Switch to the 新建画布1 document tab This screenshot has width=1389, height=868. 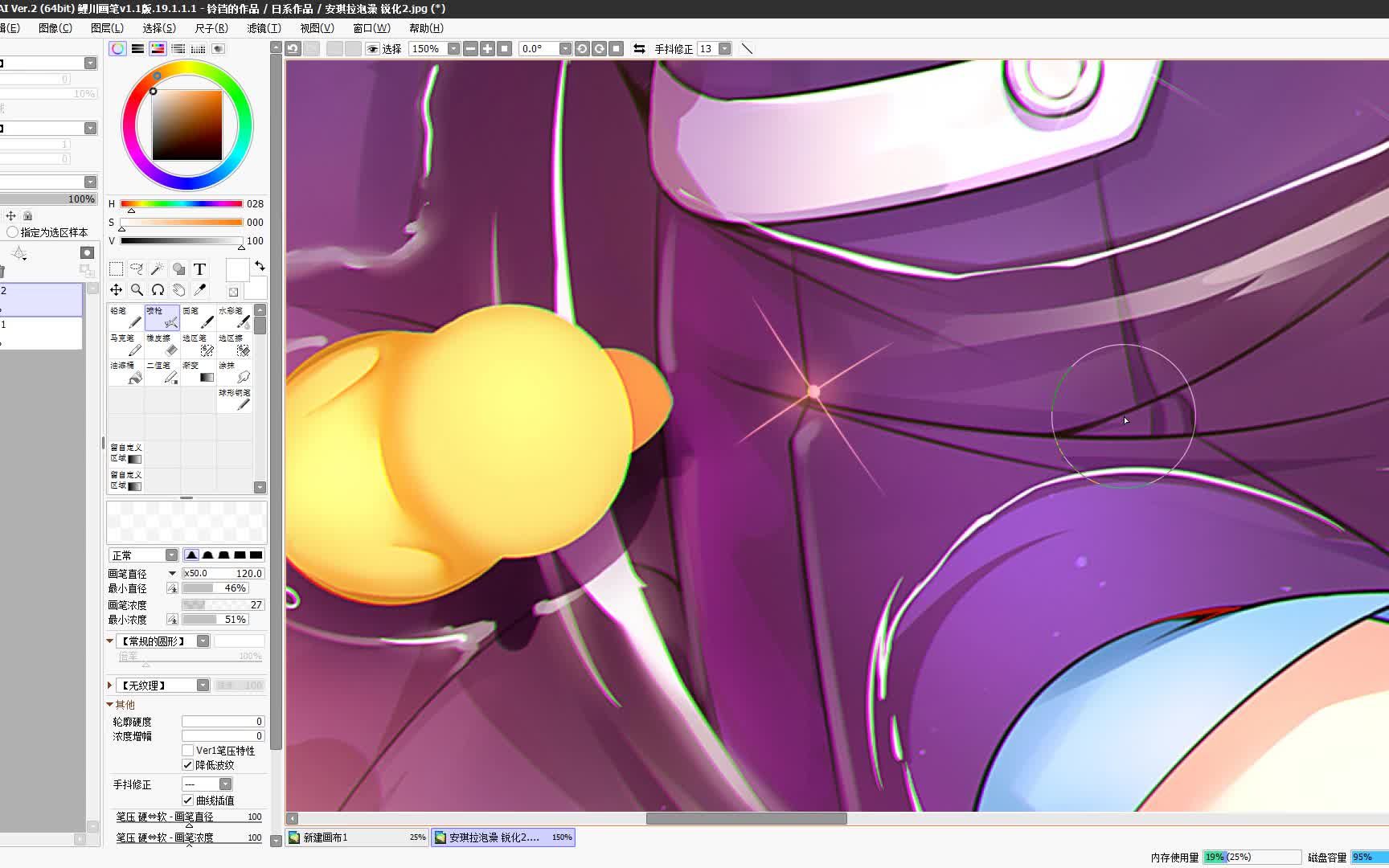pos(358,837)
